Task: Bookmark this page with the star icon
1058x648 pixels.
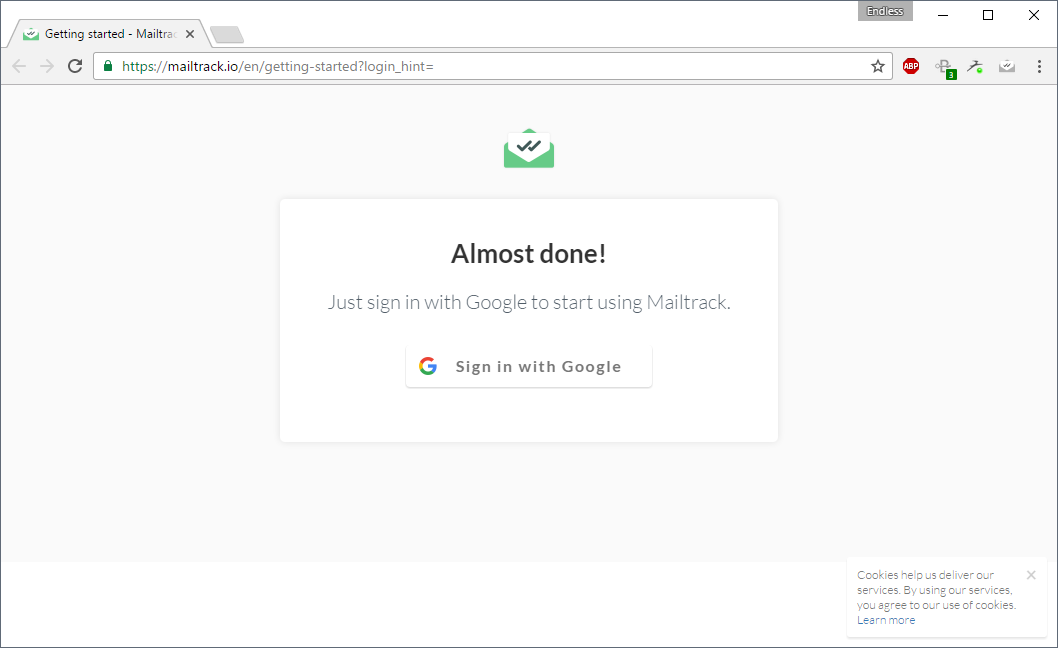Action: pyautogui.click(x=877, y=66)
